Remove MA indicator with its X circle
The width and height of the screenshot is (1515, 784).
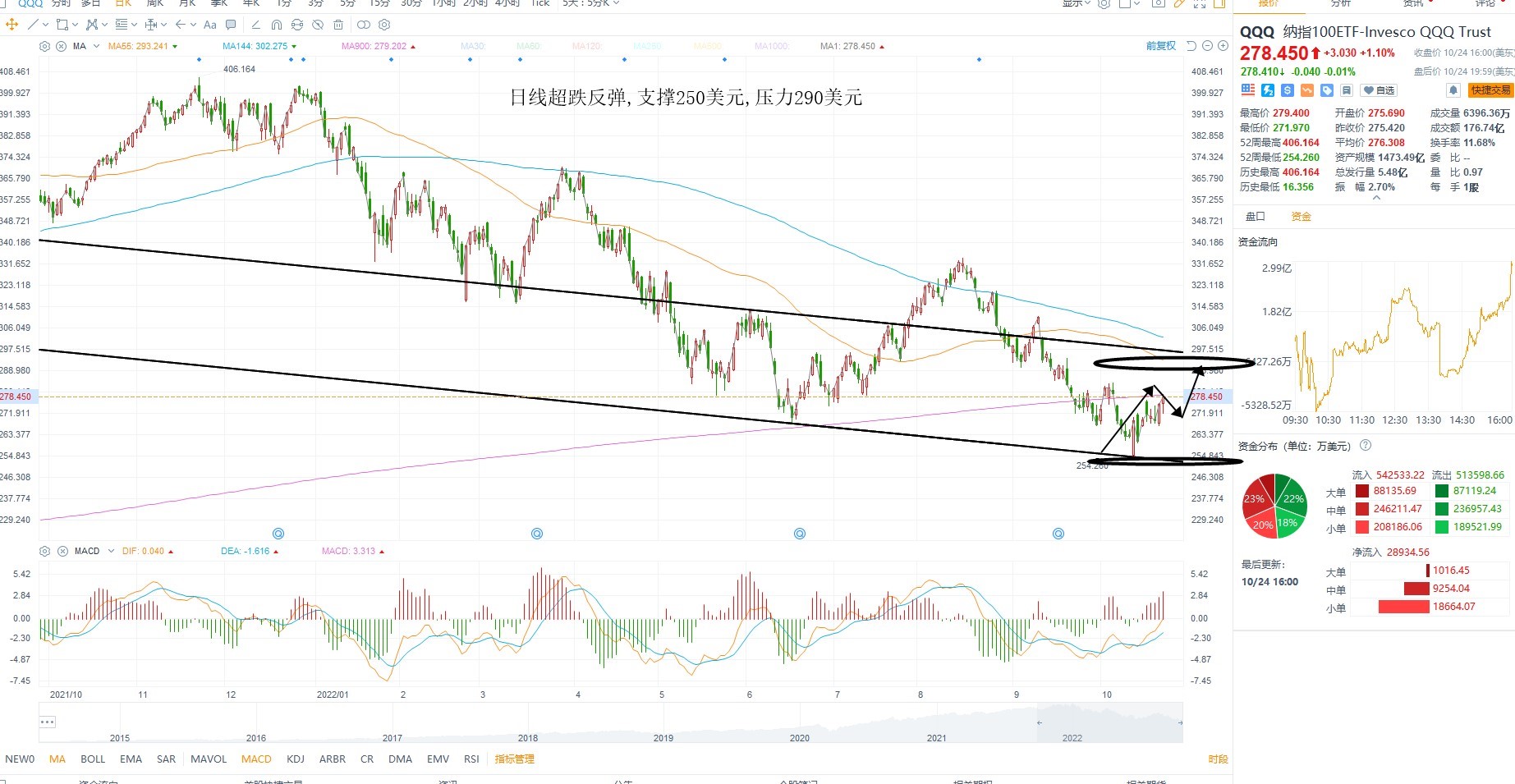(61, 46)
